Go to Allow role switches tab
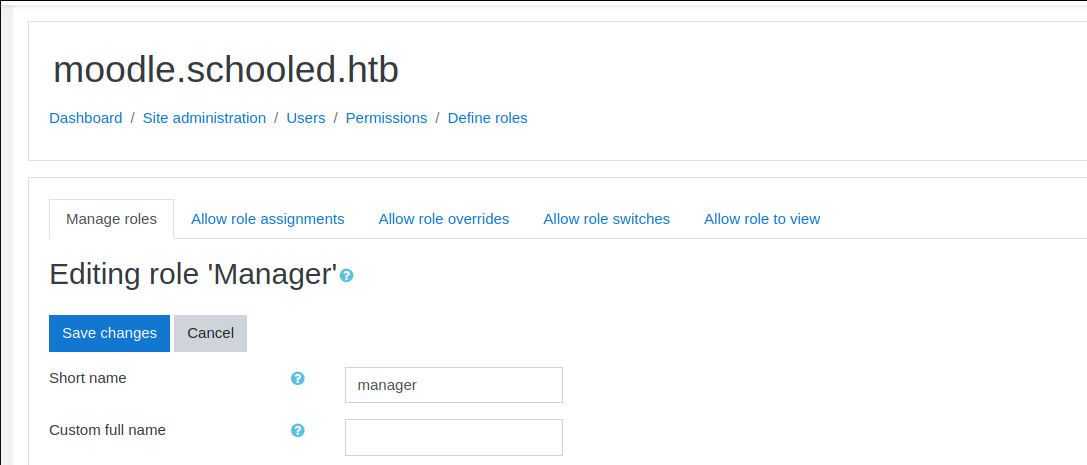 (606, 219)
